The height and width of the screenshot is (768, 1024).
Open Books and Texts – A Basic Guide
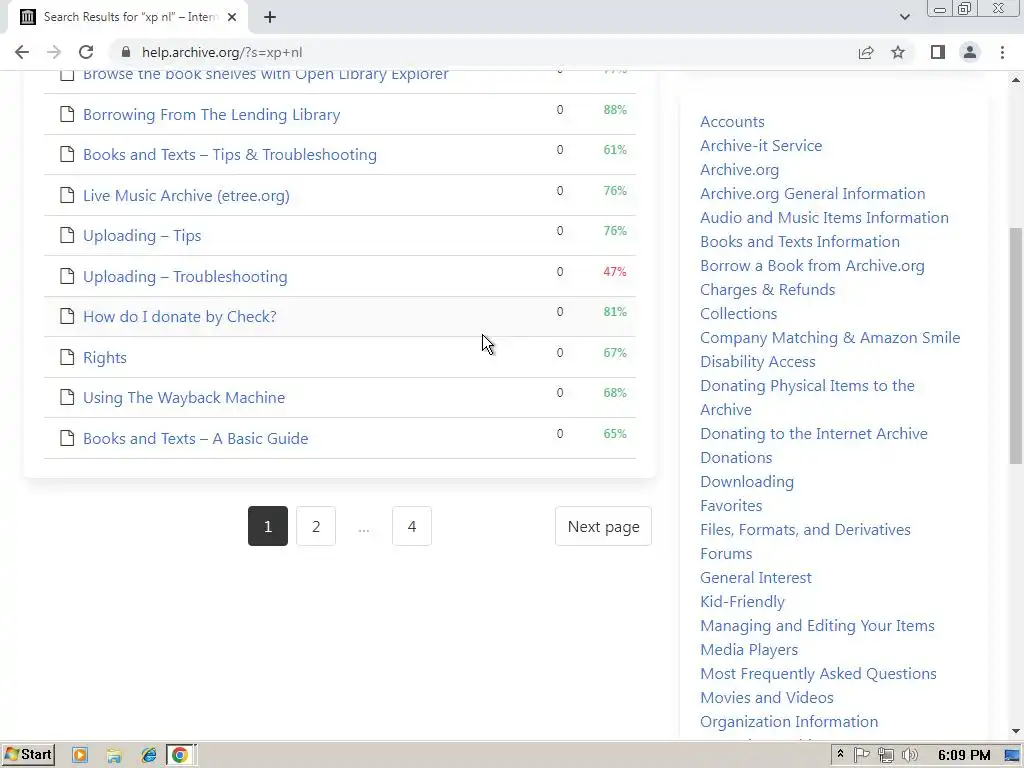pyautogui.click(x=195, y=438)
